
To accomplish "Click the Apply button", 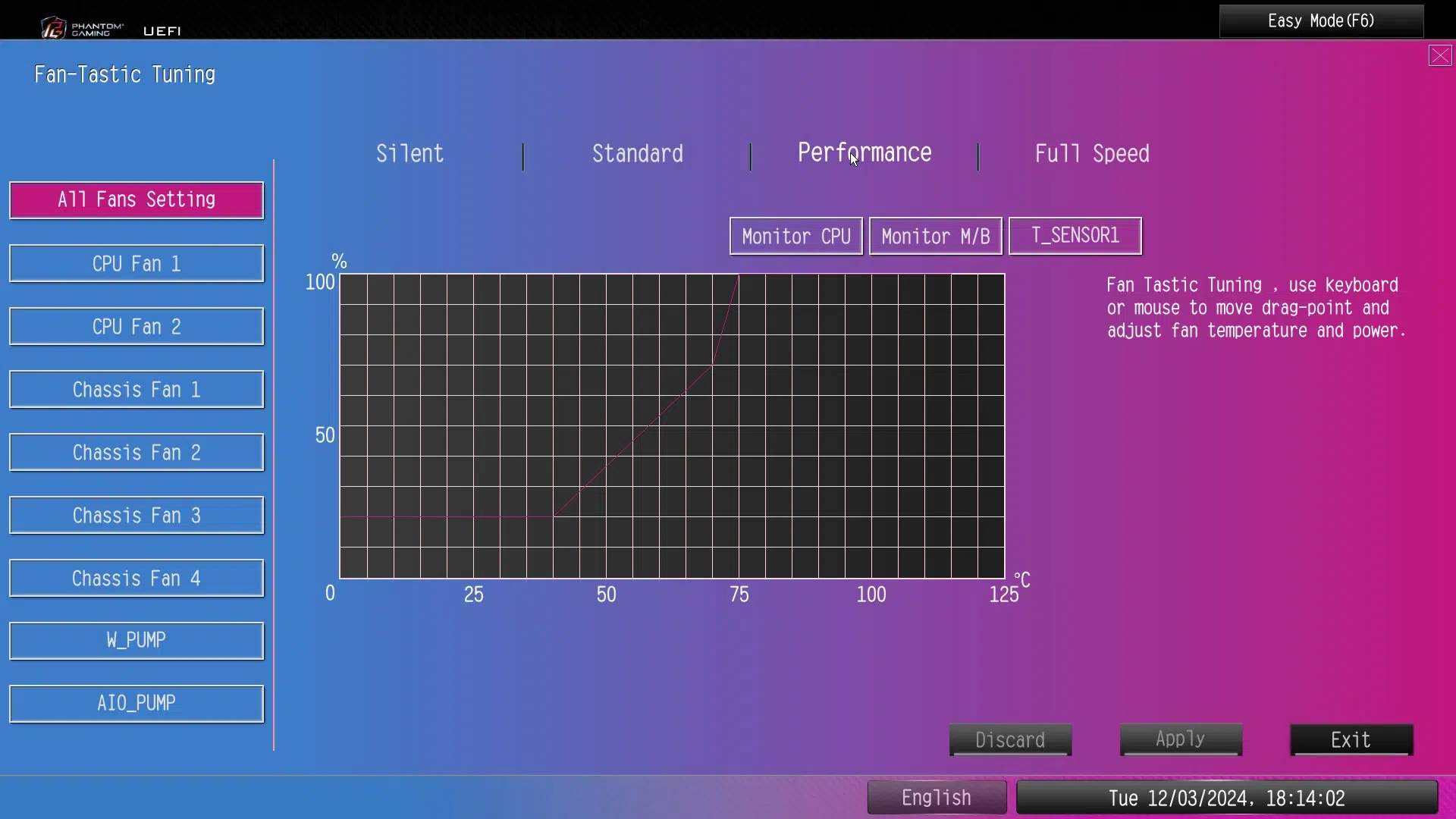I will coord(1181,739).
